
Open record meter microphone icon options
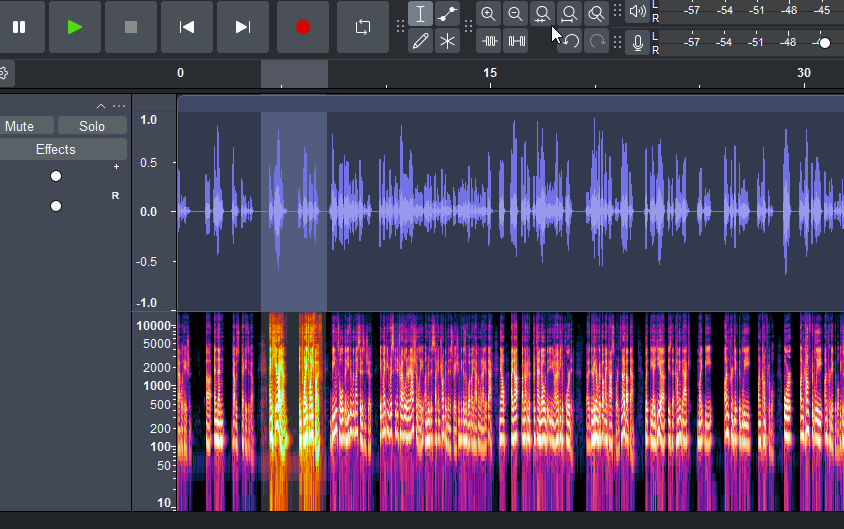pos(637,43)
